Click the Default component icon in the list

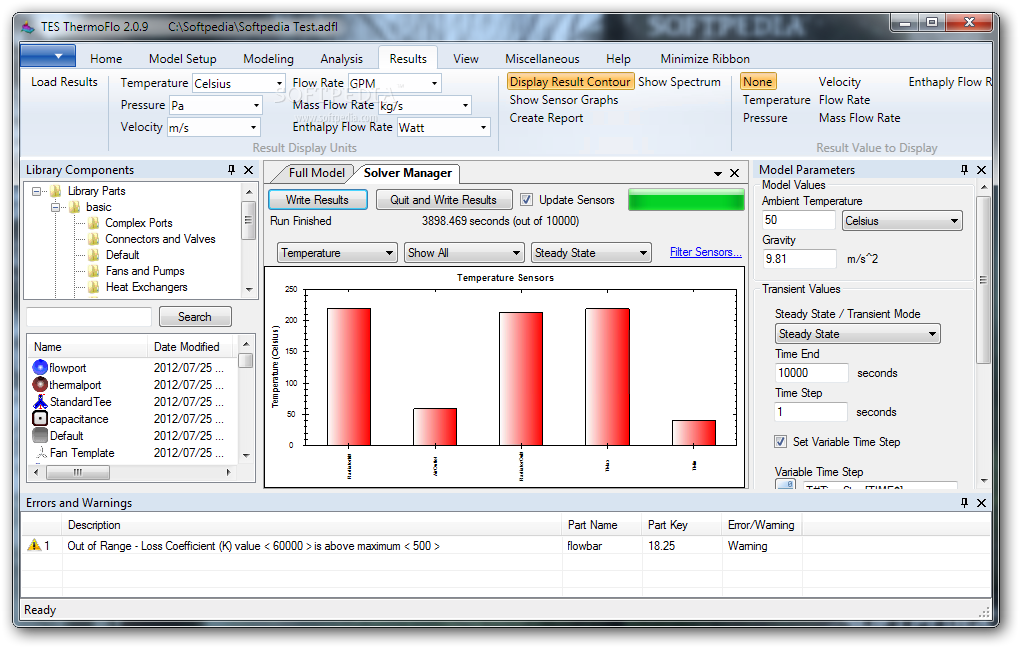tap(40, 435)
